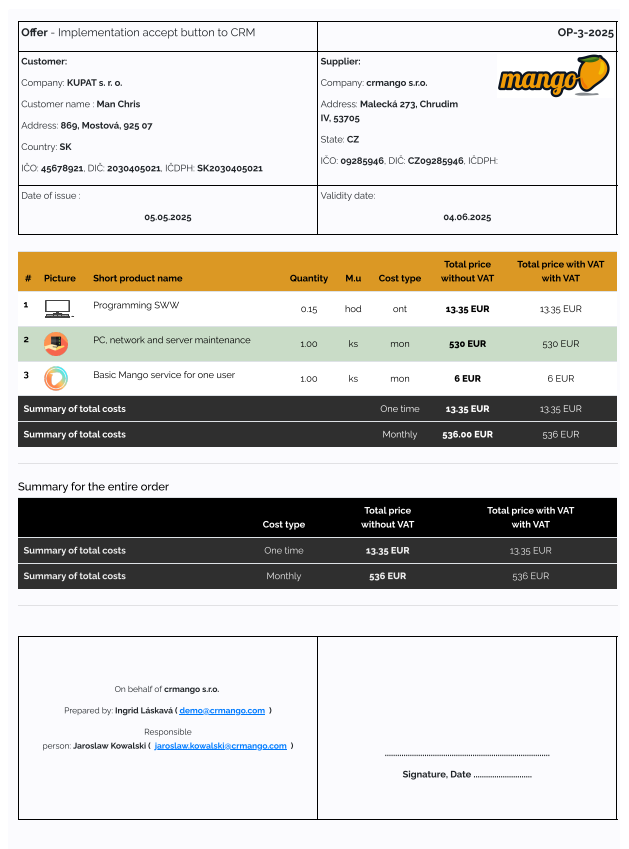Viewport: 629px width, 849px height.
Task: Click quantity 0.15 for Programming SWW
Action: click(309, 309)
